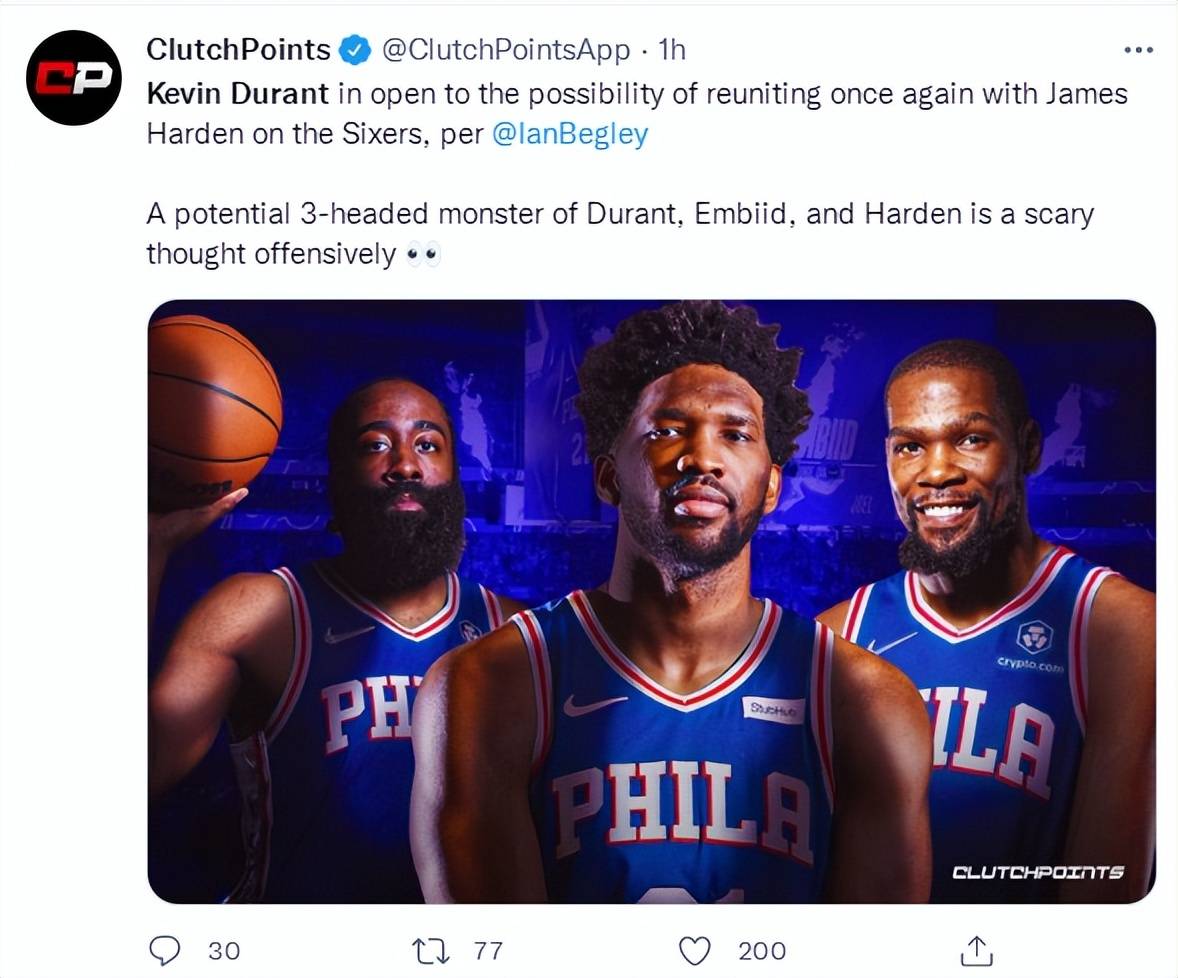
Task: Open the ClutchPoints CP profile avatar
Action: (73, 77)
